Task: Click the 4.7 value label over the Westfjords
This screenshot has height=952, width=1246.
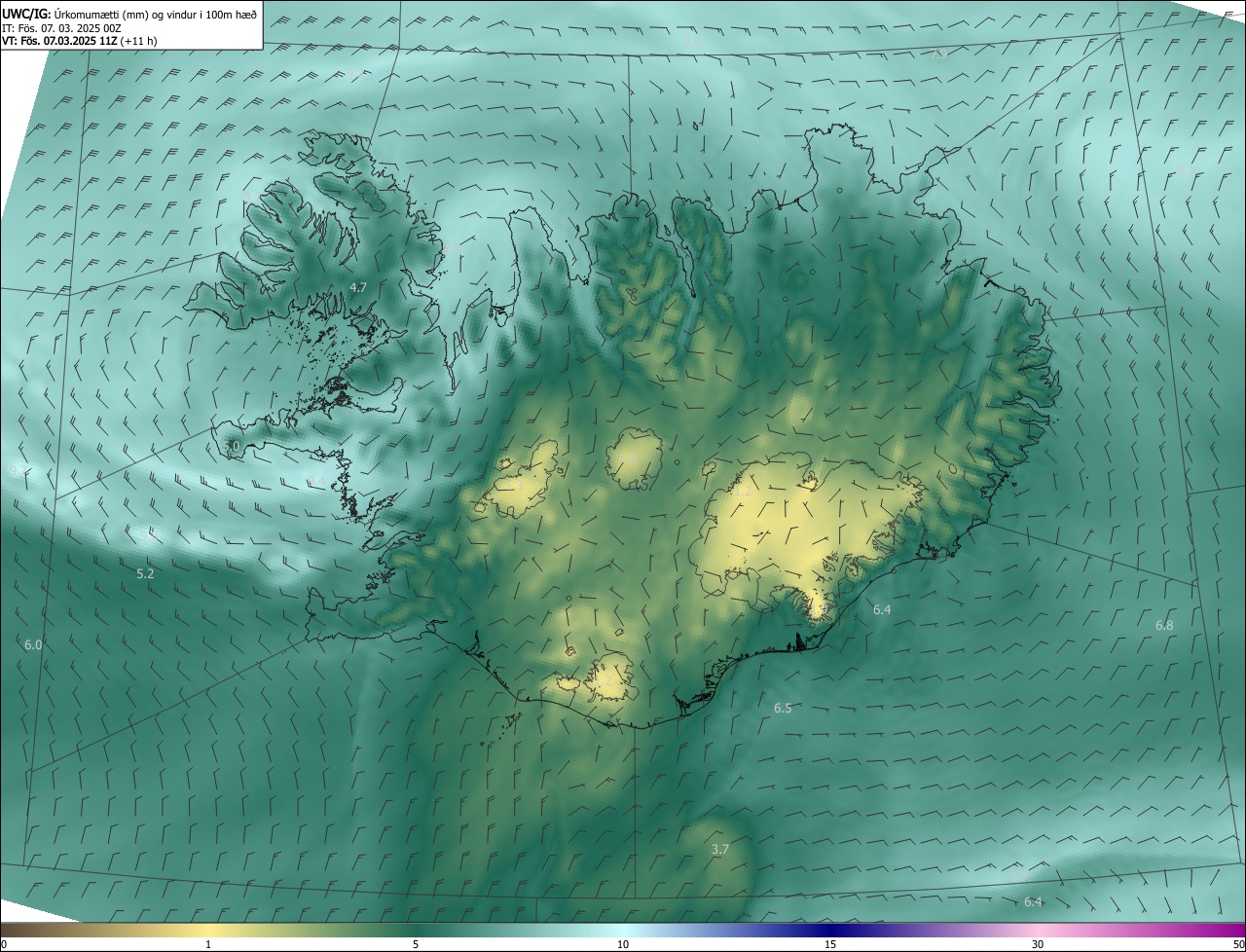Action: click(358, 287)
